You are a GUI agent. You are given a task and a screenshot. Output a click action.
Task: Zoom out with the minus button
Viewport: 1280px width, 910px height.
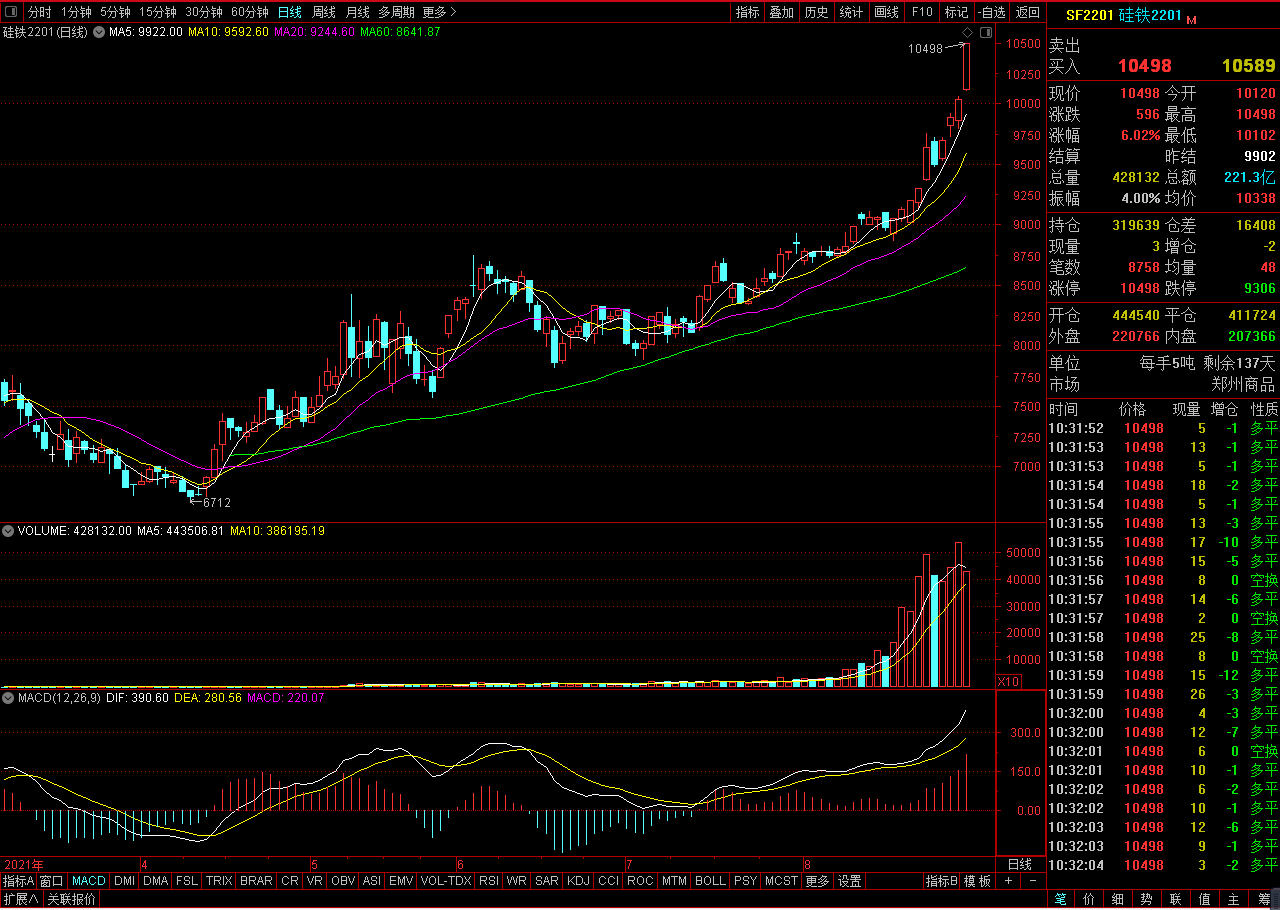click(x=1032, y=881)
